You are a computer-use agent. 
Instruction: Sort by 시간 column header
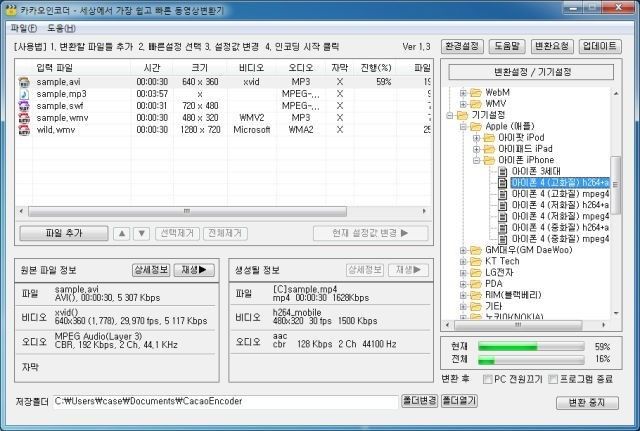152,68
